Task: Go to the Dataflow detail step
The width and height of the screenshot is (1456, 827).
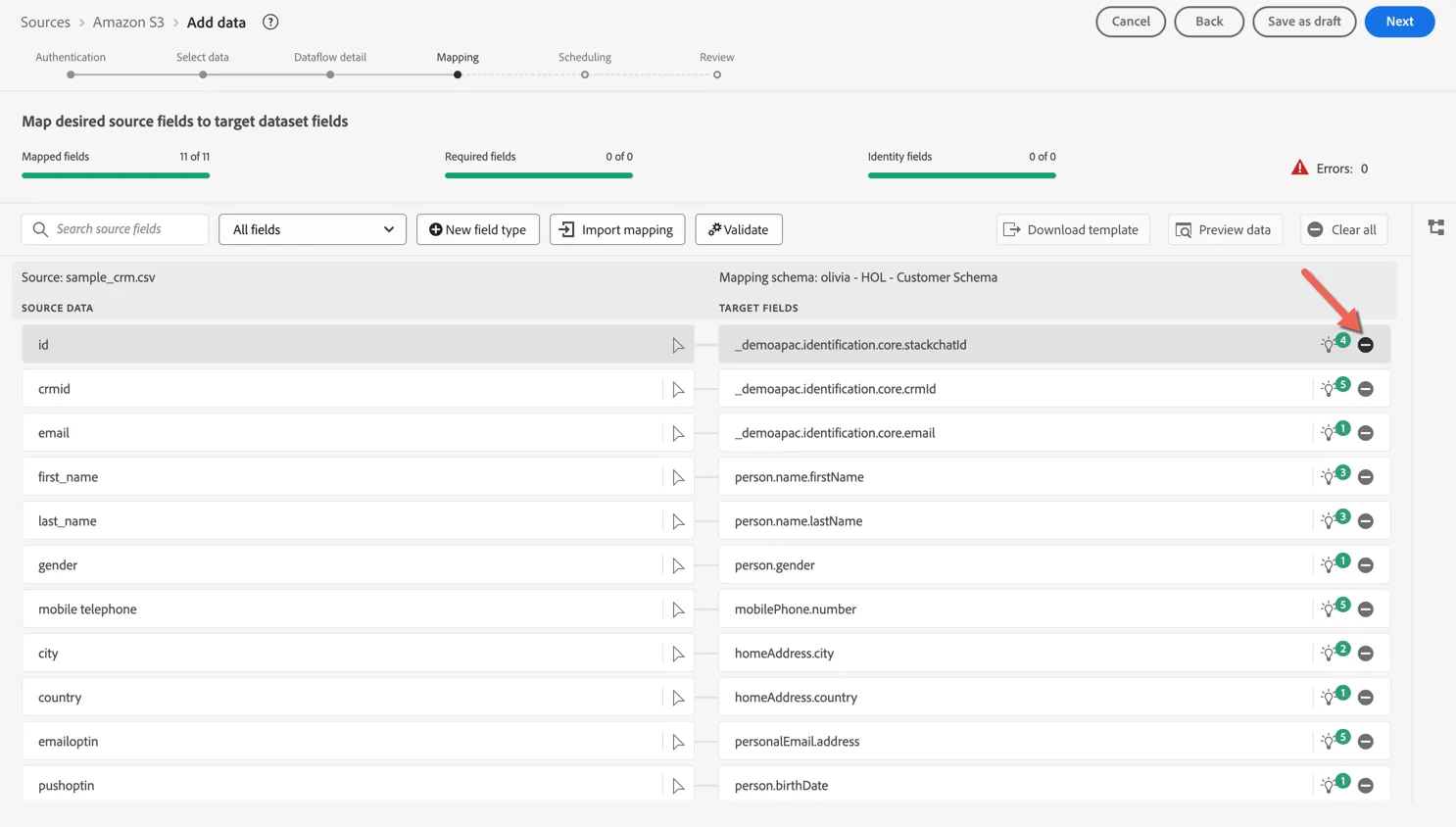Action: [x=330, y=65]
